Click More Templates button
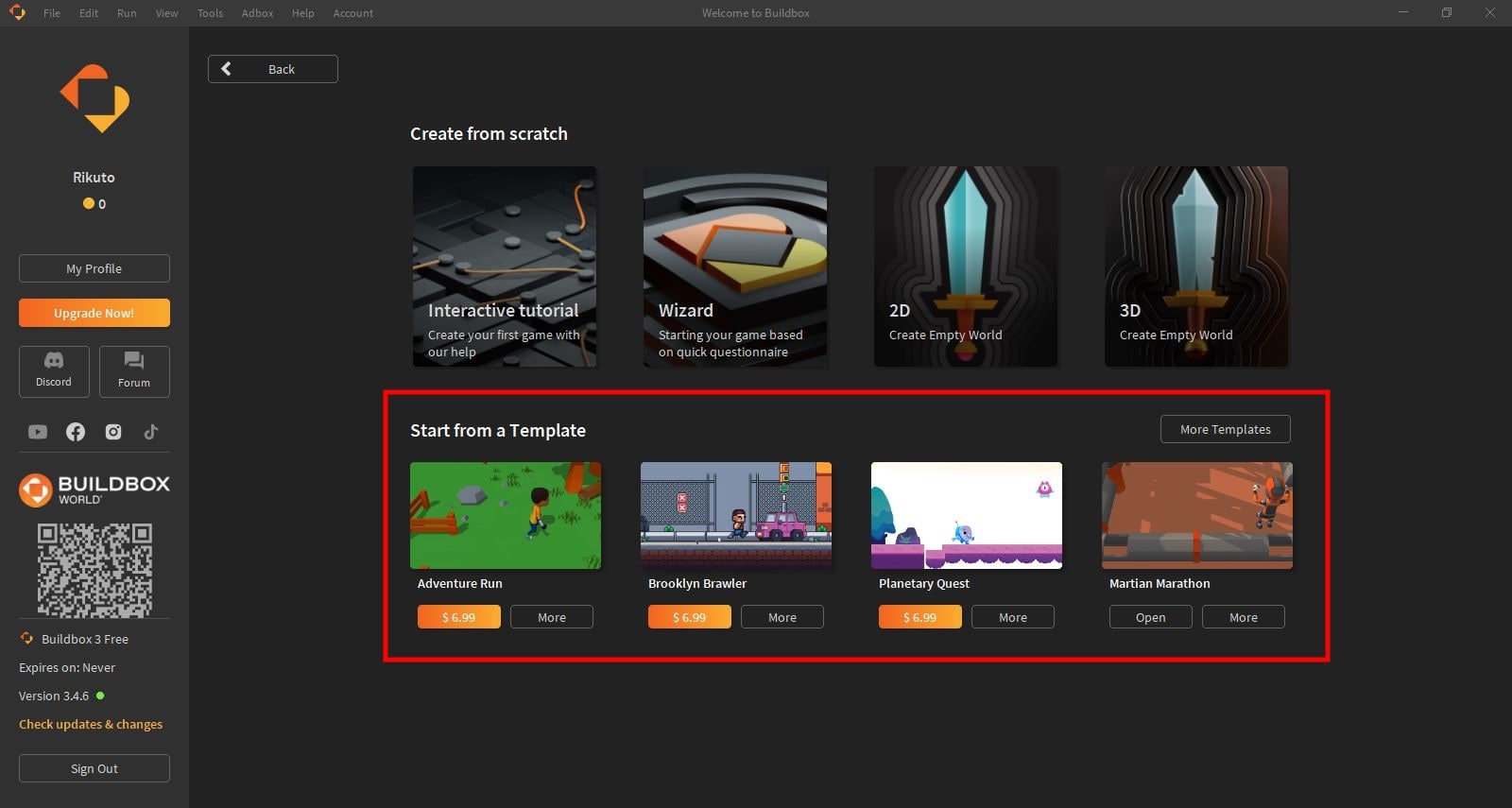1512x808 pixels. click(x=1225, y=429)
